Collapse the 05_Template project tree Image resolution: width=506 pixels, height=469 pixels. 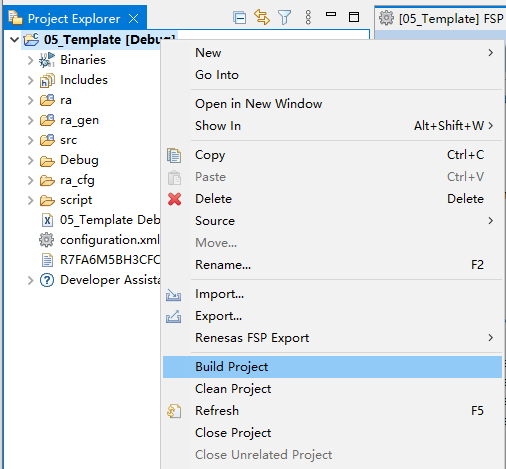[14, 40]
